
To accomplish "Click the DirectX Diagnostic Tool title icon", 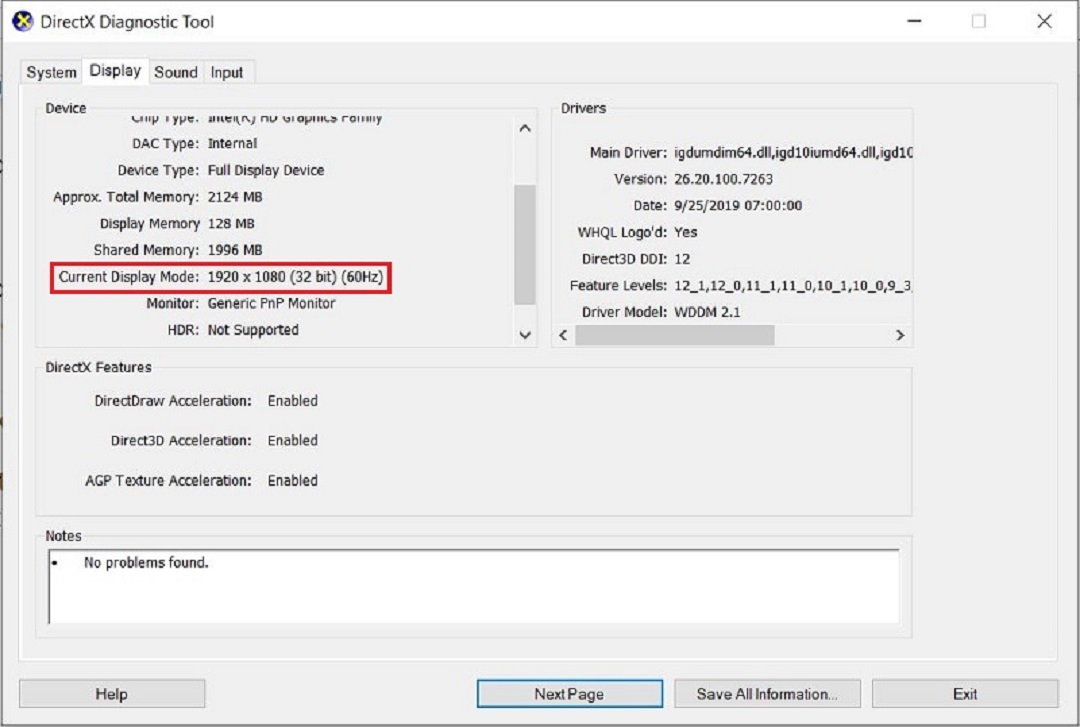I will [x=23, y=21].
